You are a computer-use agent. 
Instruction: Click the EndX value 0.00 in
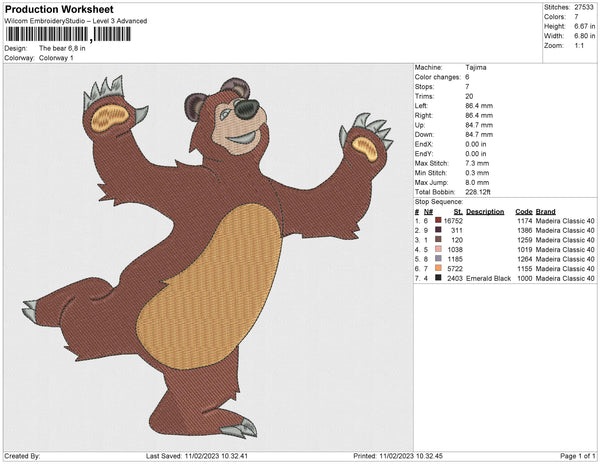(x=476, y=144)
